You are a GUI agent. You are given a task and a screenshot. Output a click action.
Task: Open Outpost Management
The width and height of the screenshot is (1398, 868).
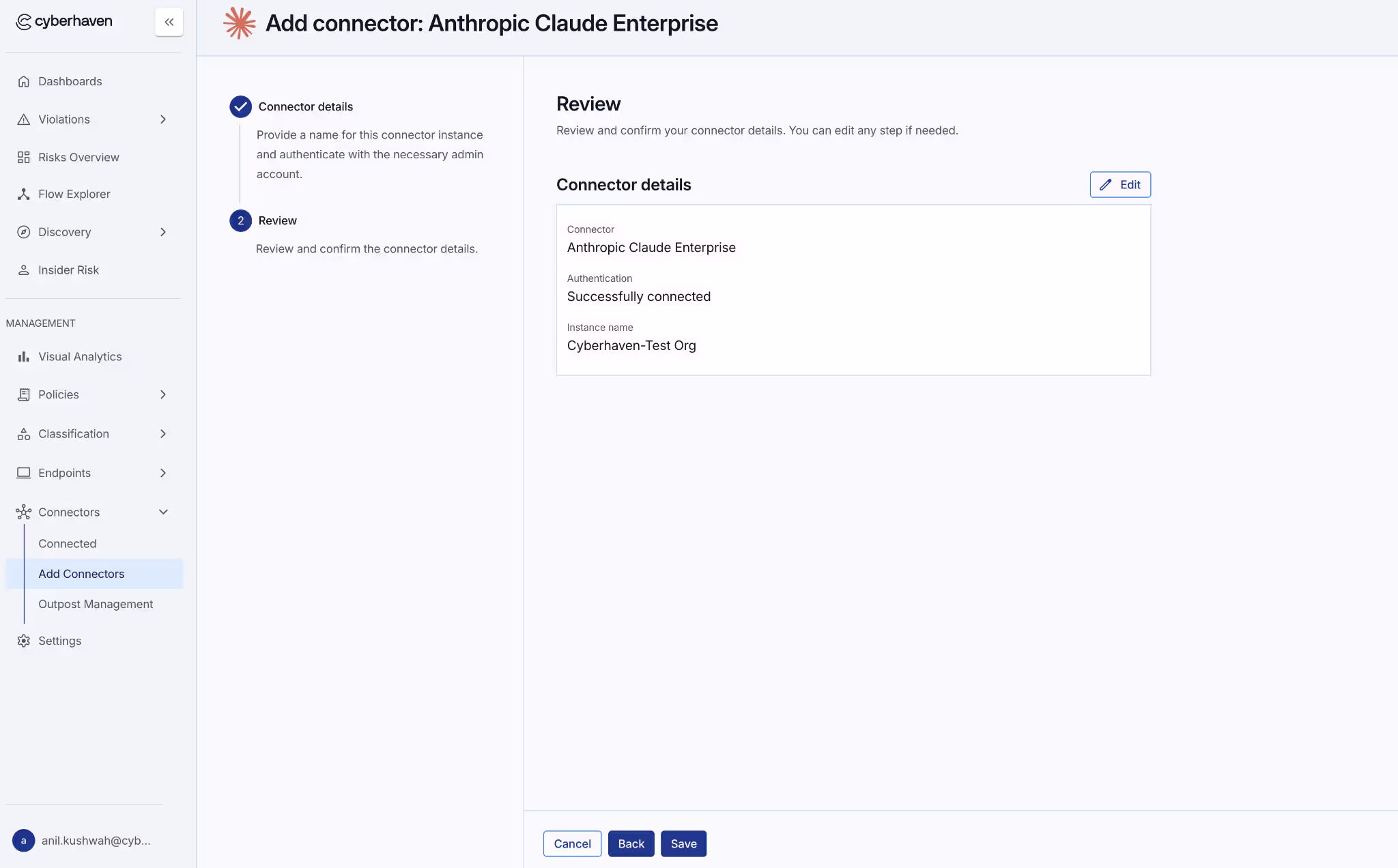click(94, 604)
